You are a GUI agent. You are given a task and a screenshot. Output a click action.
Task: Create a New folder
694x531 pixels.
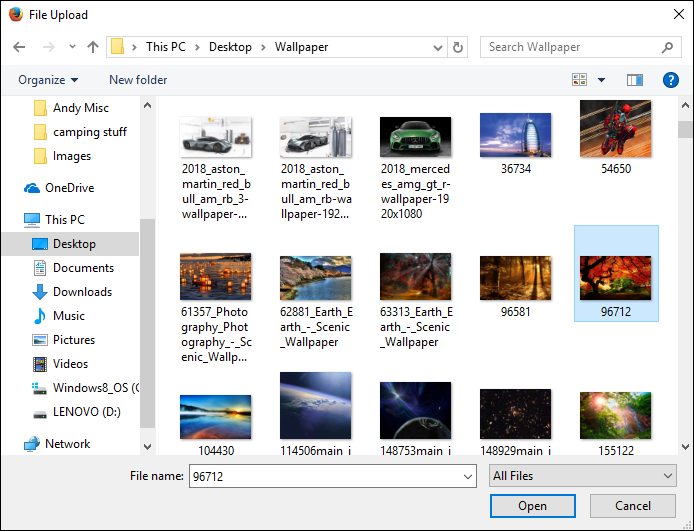(x=138, y=80)
